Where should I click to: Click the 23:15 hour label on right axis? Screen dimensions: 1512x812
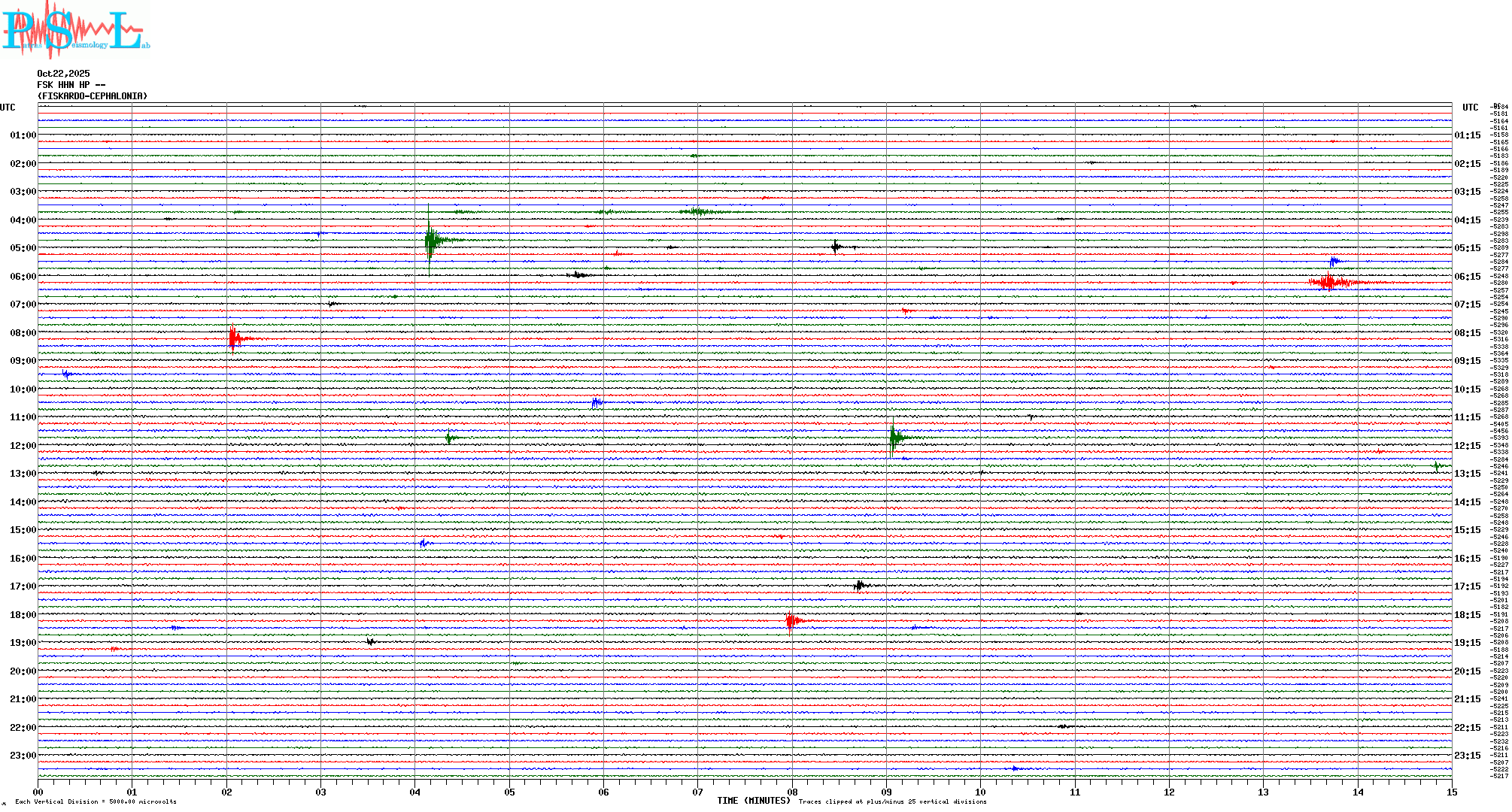click(1467, 756)
